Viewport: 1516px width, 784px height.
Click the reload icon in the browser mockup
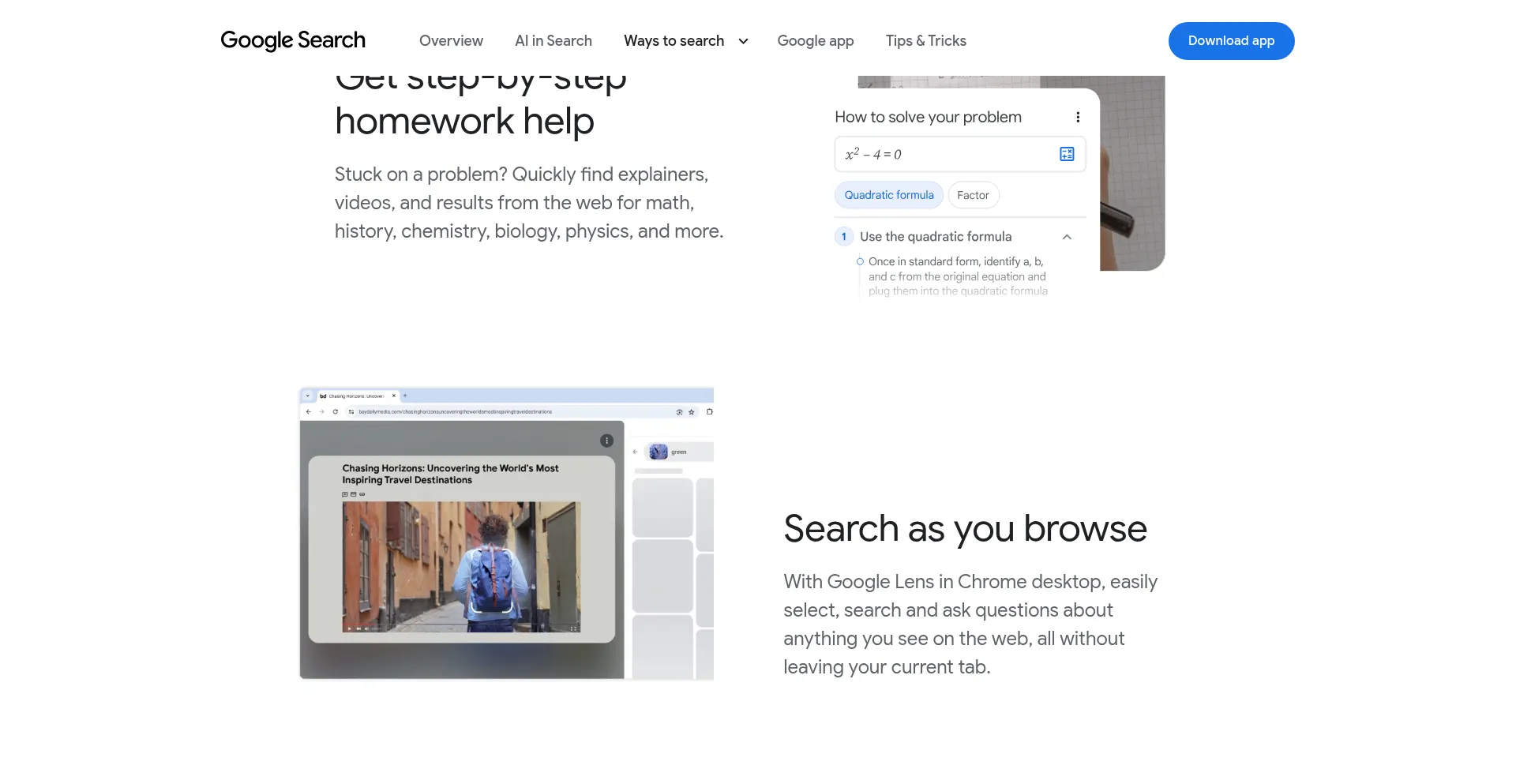336,411
